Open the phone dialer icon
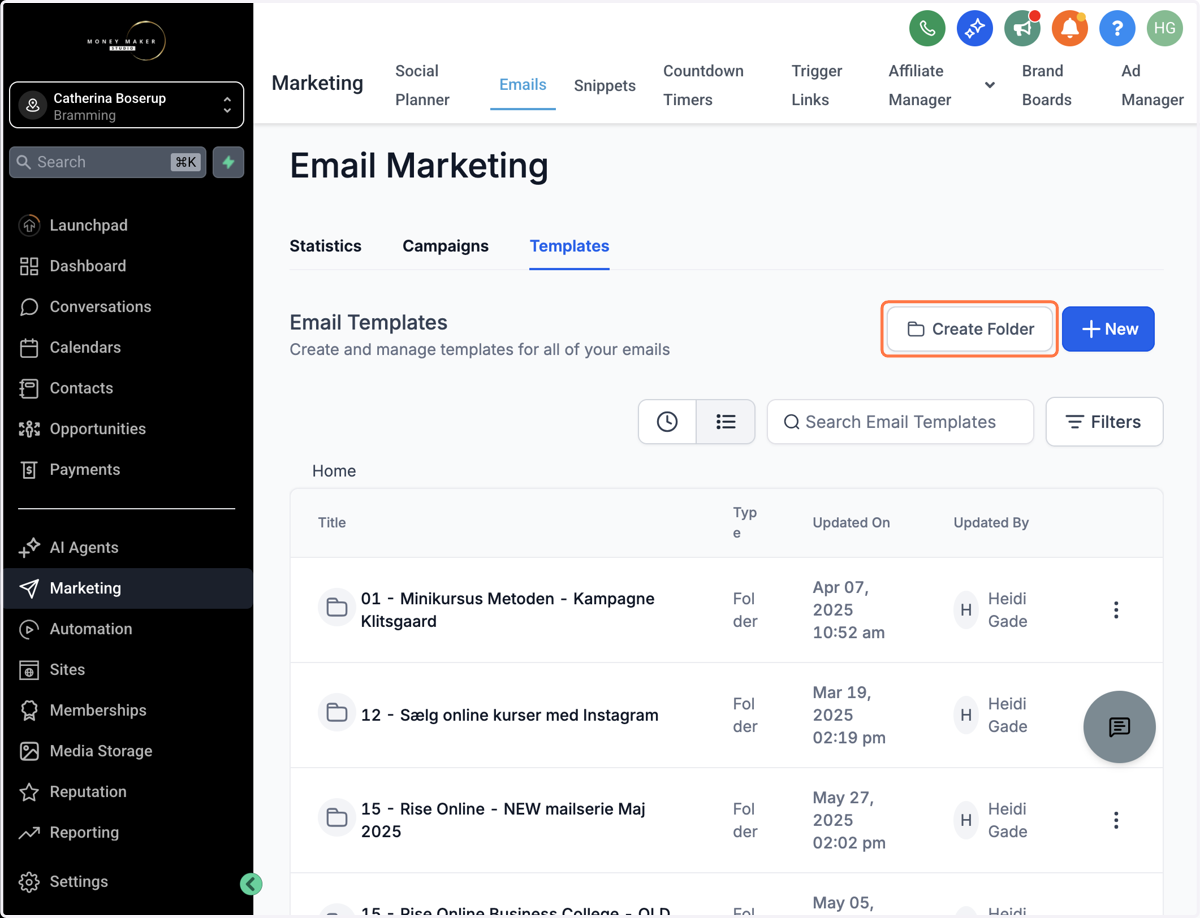The image size is (1200, 918). click(x=927, y=29)
